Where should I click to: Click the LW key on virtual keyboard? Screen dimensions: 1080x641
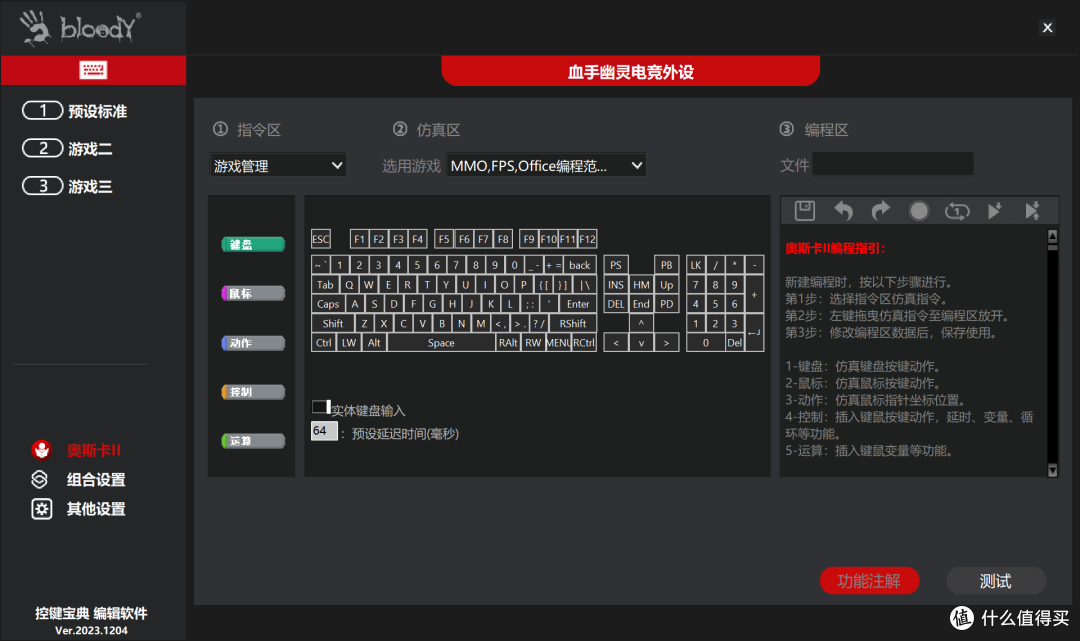click(x=349, y=342)
